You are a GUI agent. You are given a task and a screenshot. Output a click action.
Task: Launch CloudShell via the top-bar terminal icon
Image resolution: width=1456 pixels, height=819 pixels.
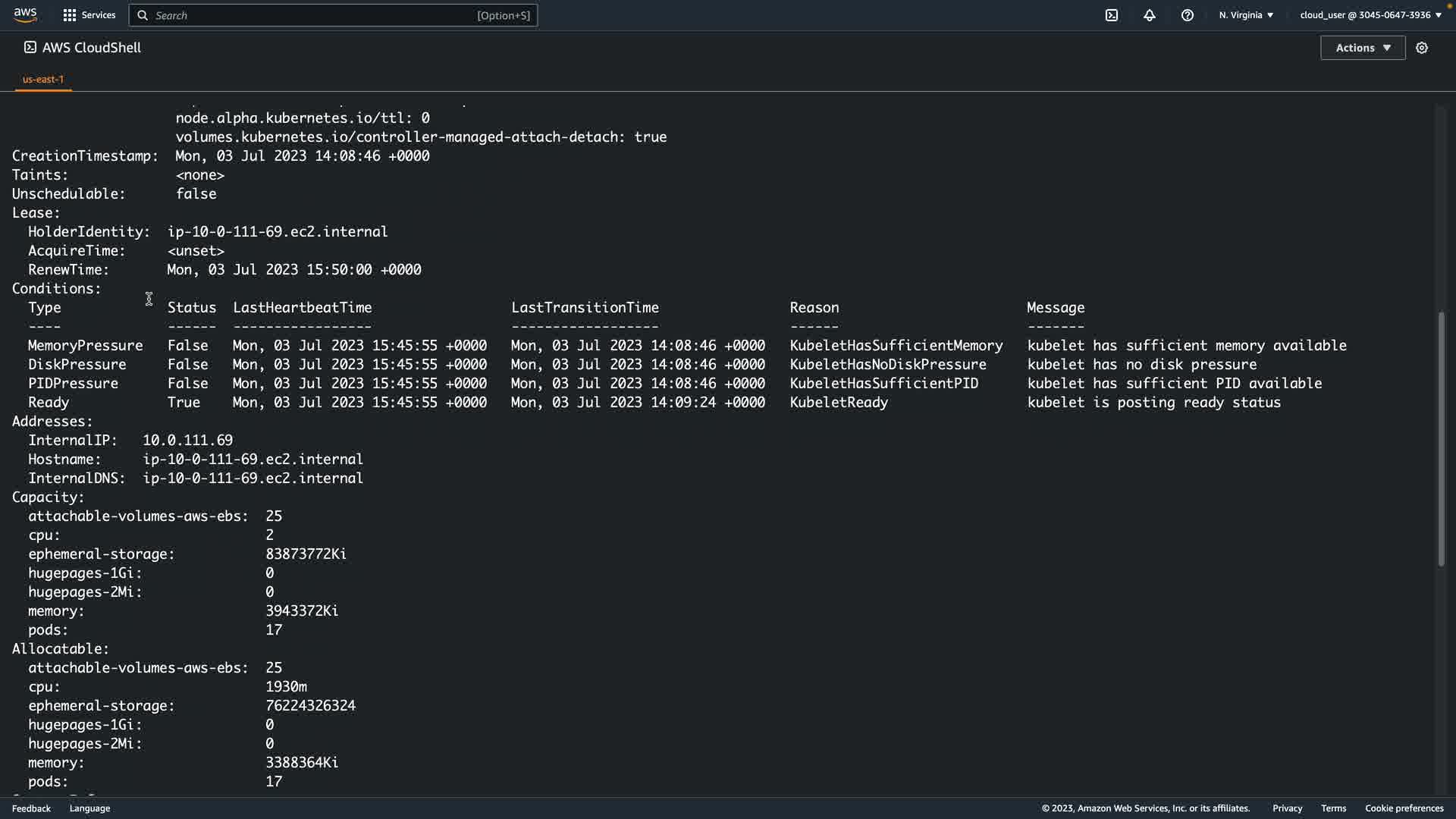[x=1112, y=15]
